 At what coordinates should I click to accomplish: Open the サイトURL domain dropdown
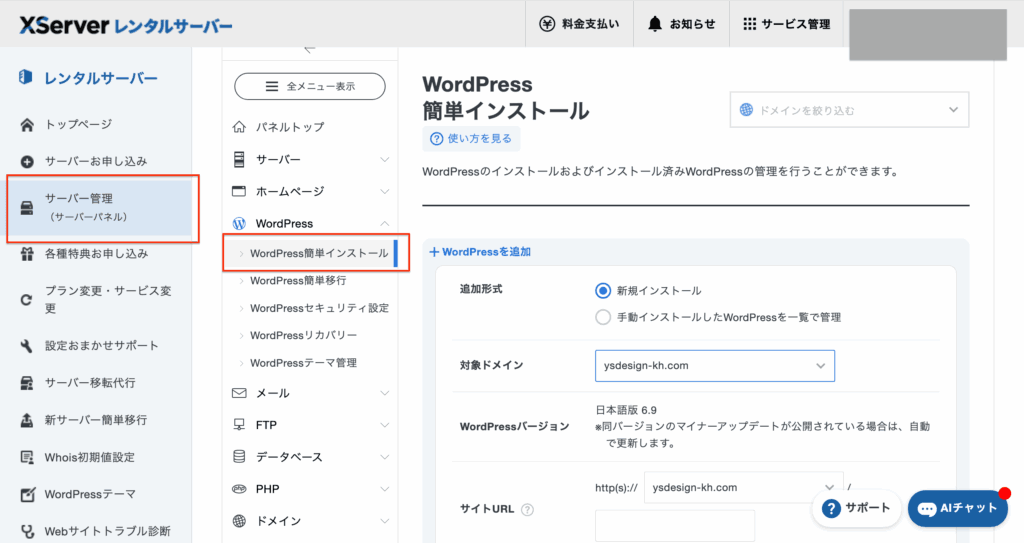click(x=743, y=487)
